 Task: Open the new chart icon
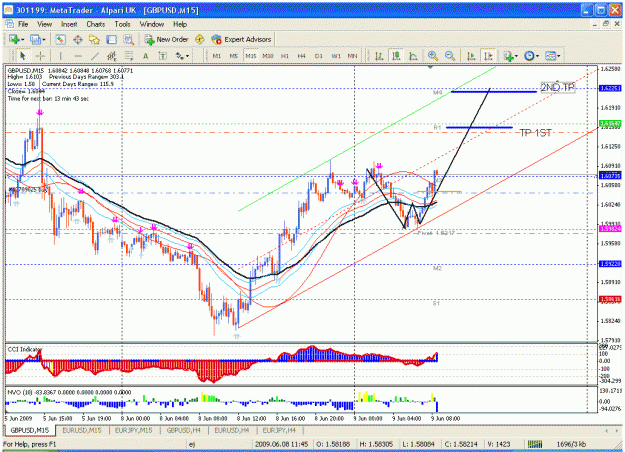tap(14, 39)
